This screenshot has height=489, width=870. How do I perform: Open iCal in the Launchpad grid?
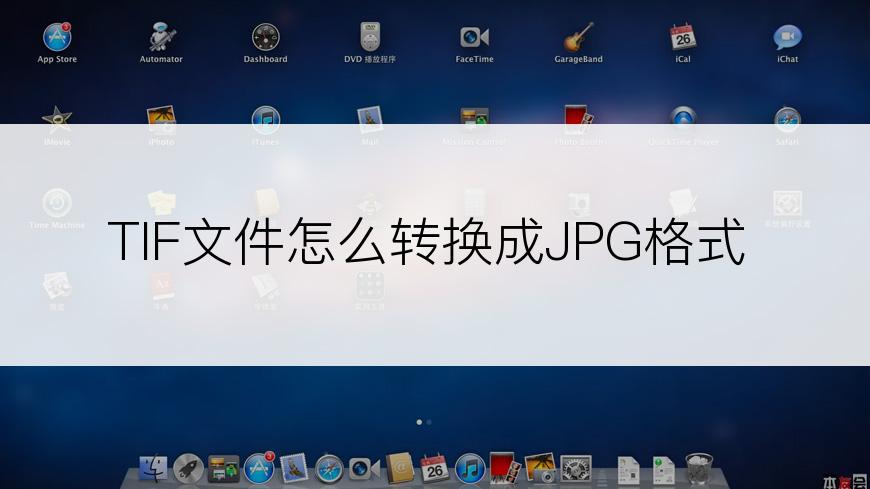(683, 37)
